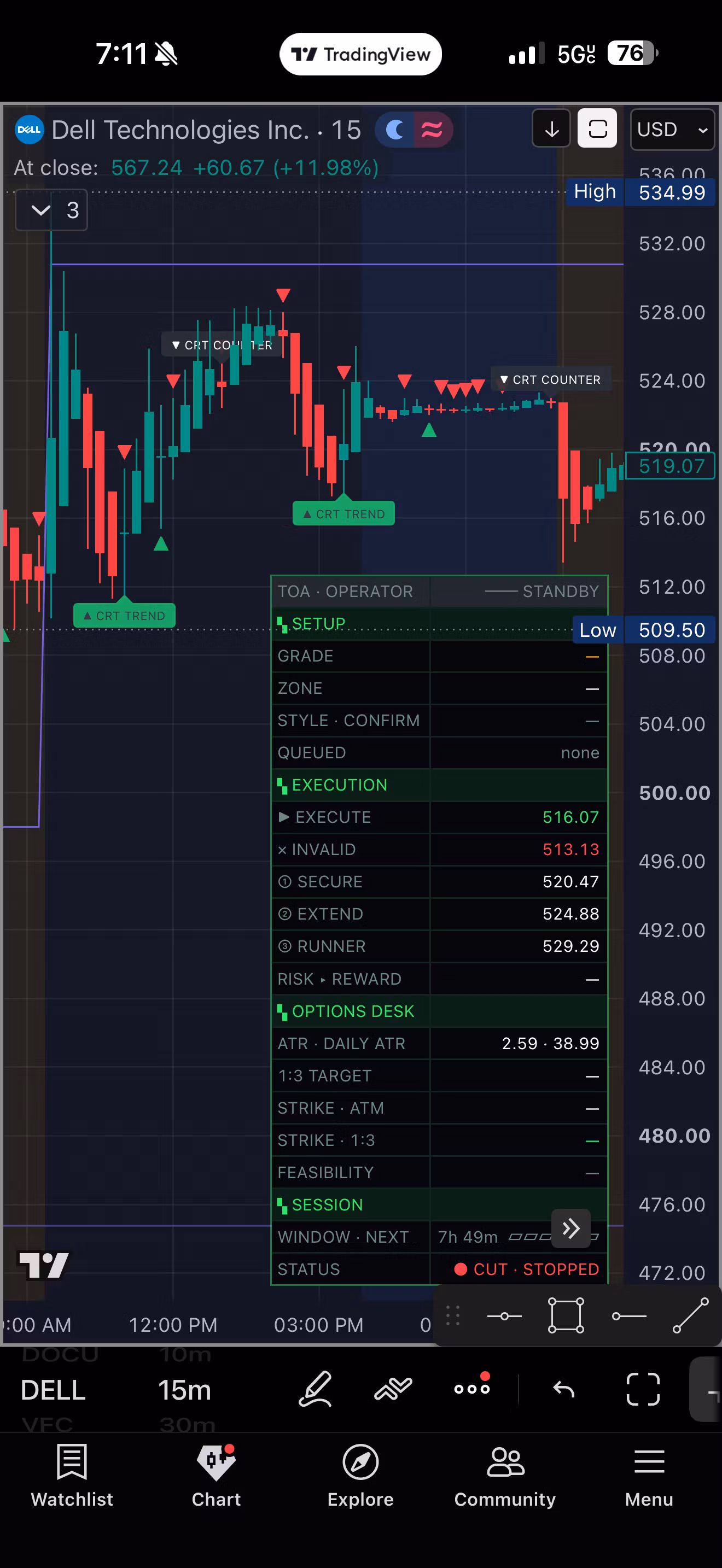Tap the pencil drawing tools icon

tap(316, 1389)
